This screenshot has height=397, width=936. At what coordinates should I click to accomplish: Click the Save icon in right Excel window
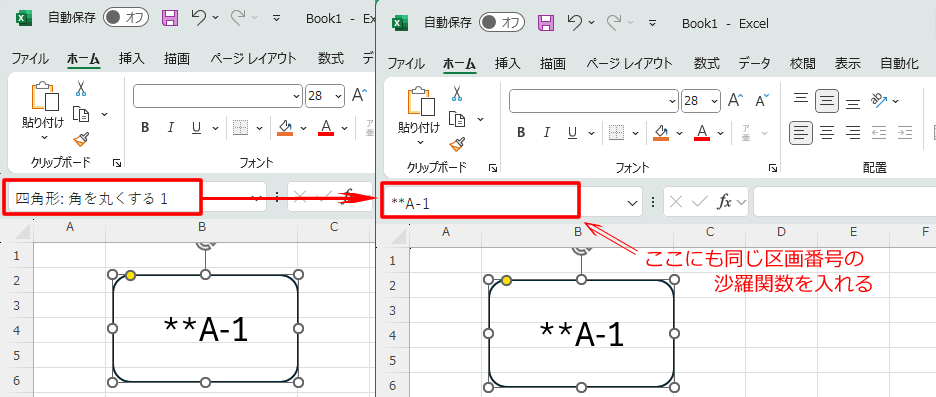[546, 23]
